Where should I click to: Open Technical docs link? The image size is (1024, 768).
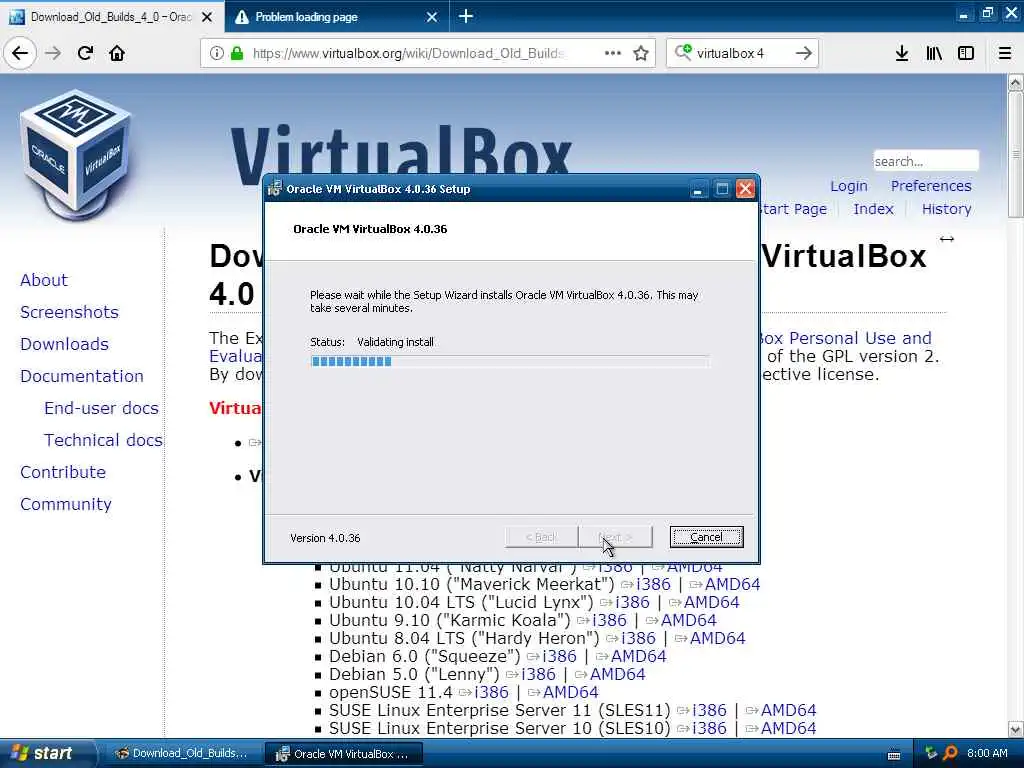tap(103, 440)
